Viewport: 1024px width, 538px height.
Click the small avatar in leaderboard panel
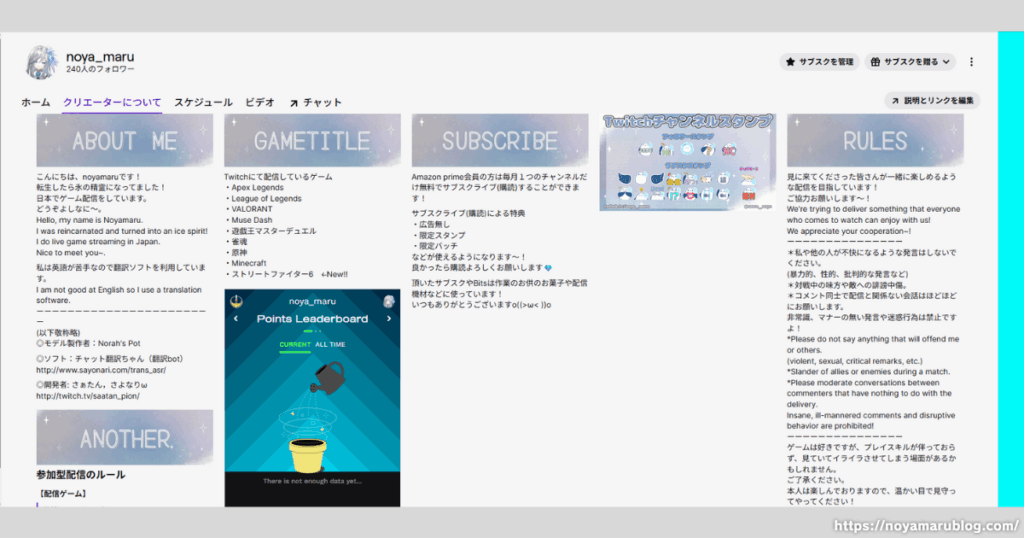click(x=388, y=301)
